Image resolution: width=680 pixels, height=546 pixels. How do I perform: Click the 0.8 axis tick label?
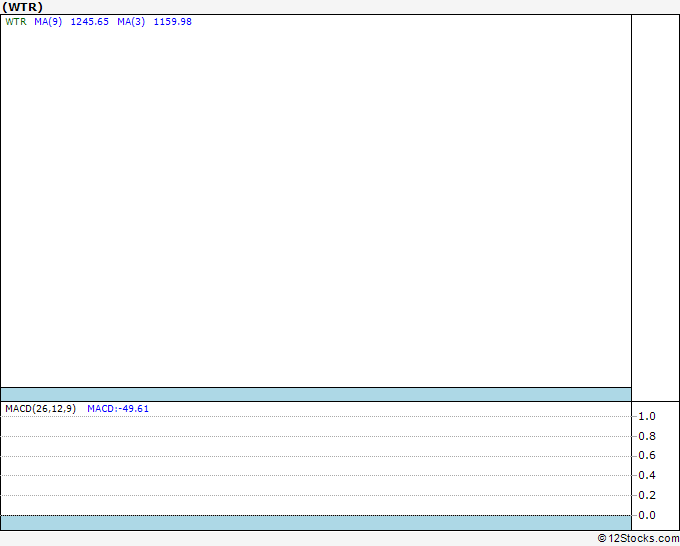click(647, 436)
